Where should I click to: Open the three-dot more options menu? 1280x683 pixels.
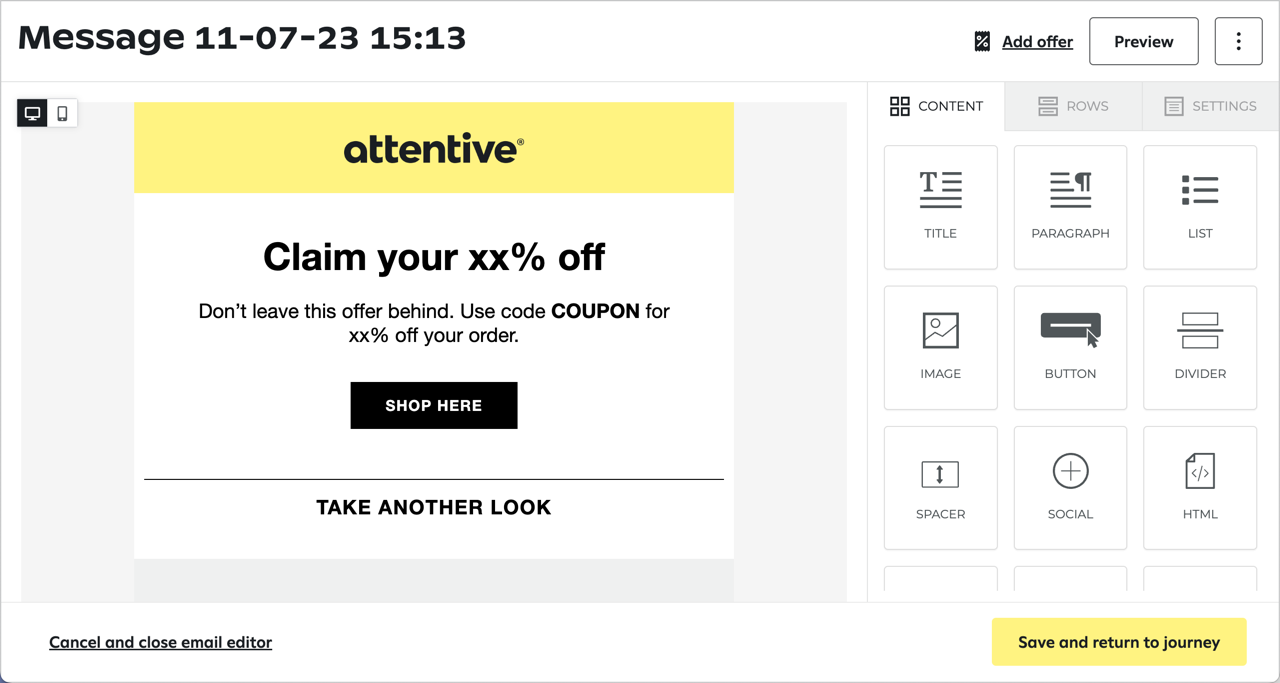(1238, 41)
